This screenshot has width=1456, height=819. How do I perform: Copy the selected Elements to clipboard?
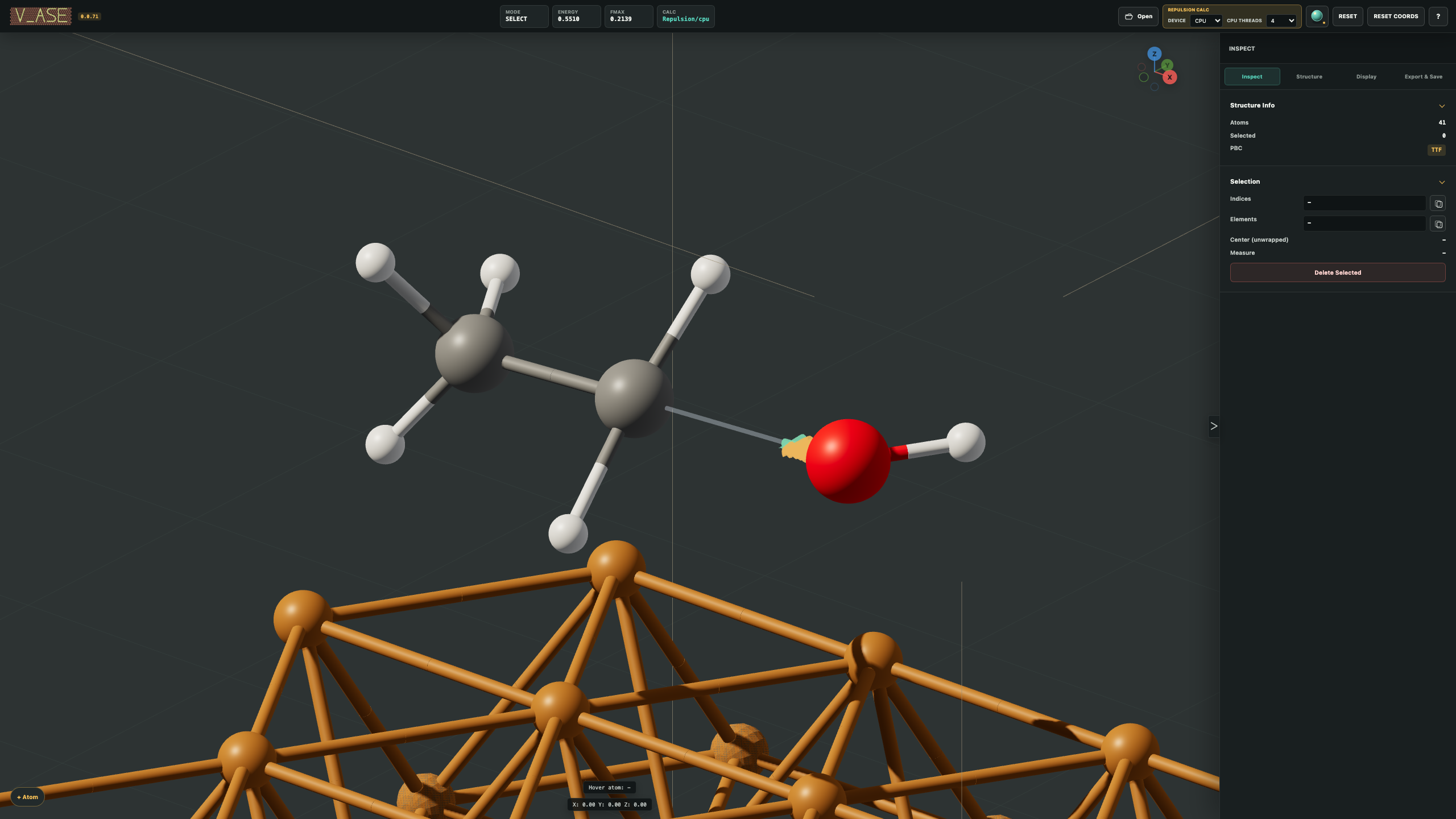click(1438, 224)
